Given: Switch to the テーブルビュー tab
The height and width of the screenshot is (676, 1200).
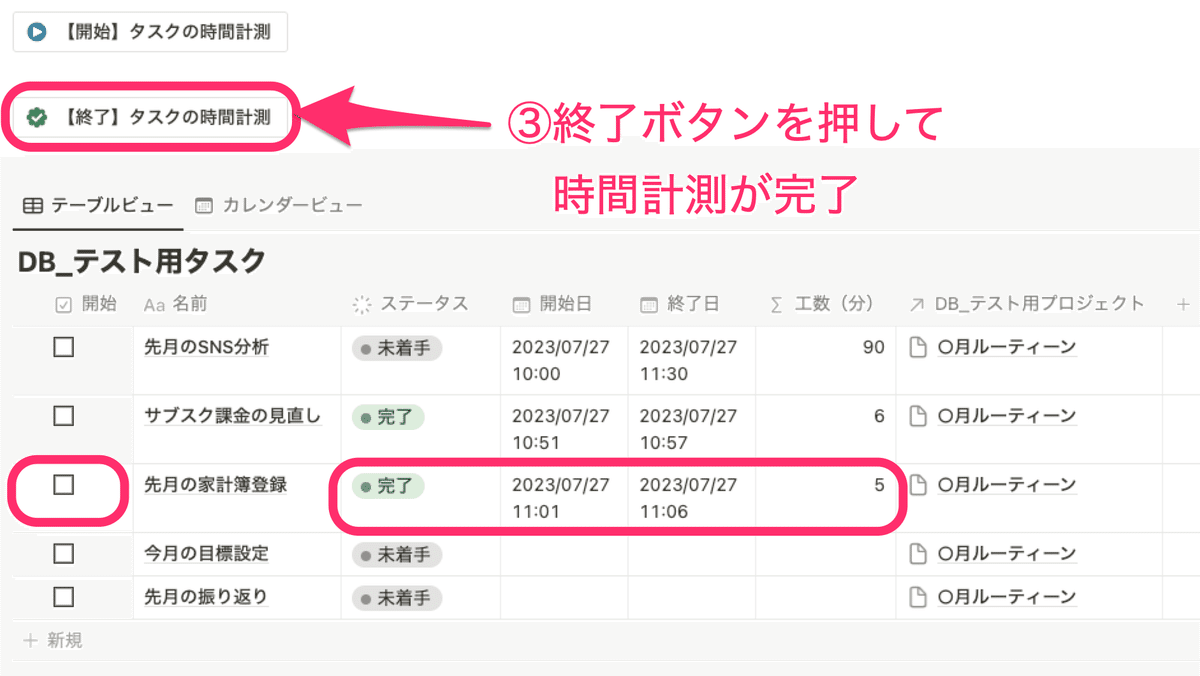Looking at the screenshot, I should (x=98, y=205).
